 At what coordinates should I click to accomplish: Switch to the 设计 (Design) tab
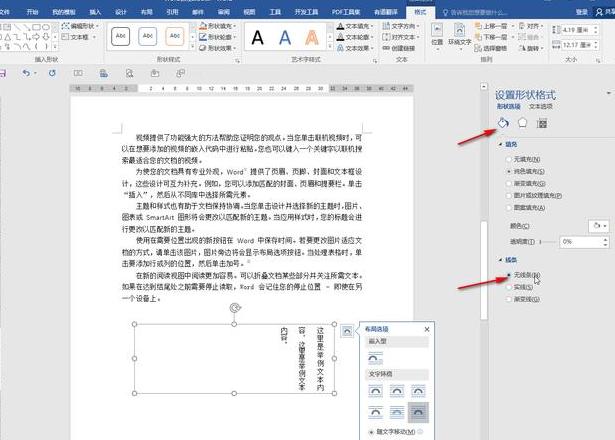pyautogui.click(x=121, y=12)
